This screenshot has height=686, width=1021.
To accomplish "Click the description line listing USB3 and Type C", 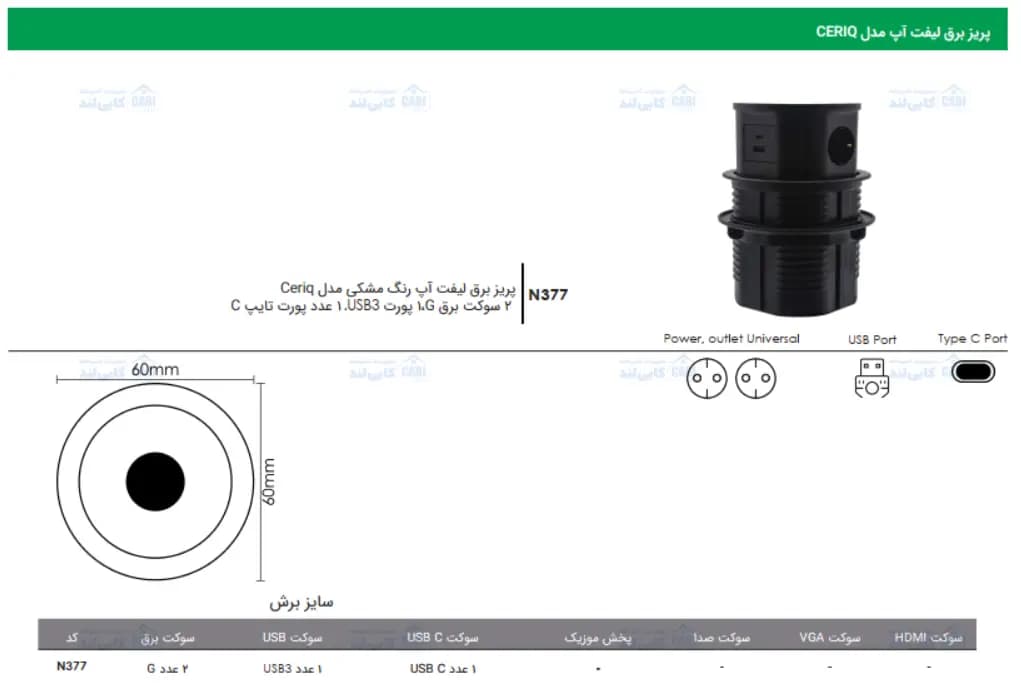I will pyautogui.click(x=371, y=306).
